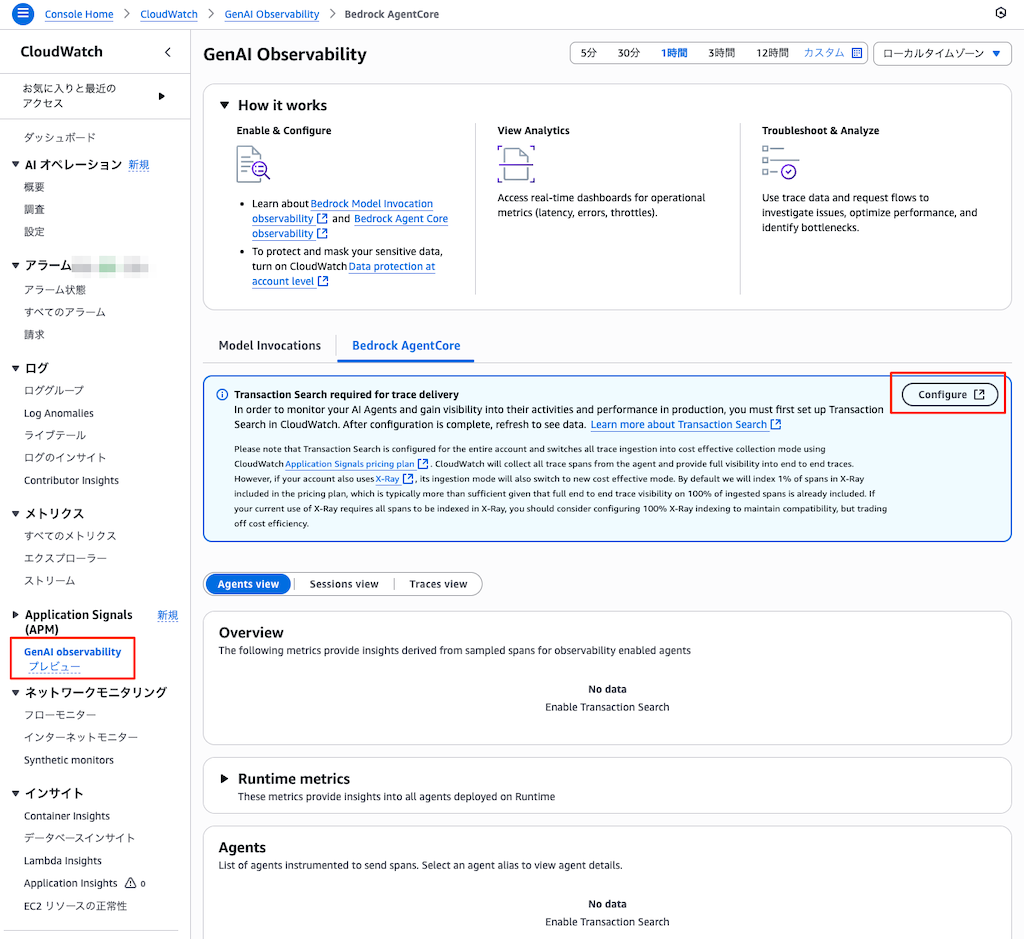Screen dimensions: 1024x939
Task: Click the info icon in the Transaction Search banner
Action: (222, 394)
